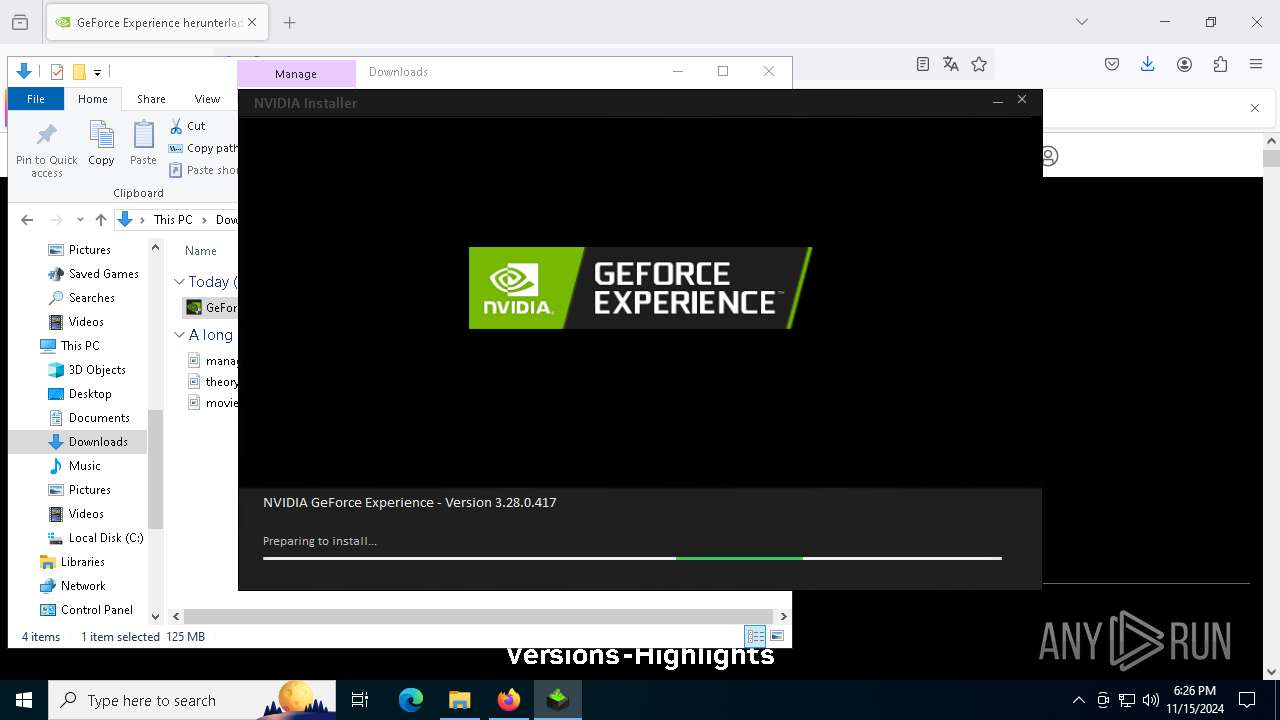Select the file starting with 'movie'

pos(213,403)
